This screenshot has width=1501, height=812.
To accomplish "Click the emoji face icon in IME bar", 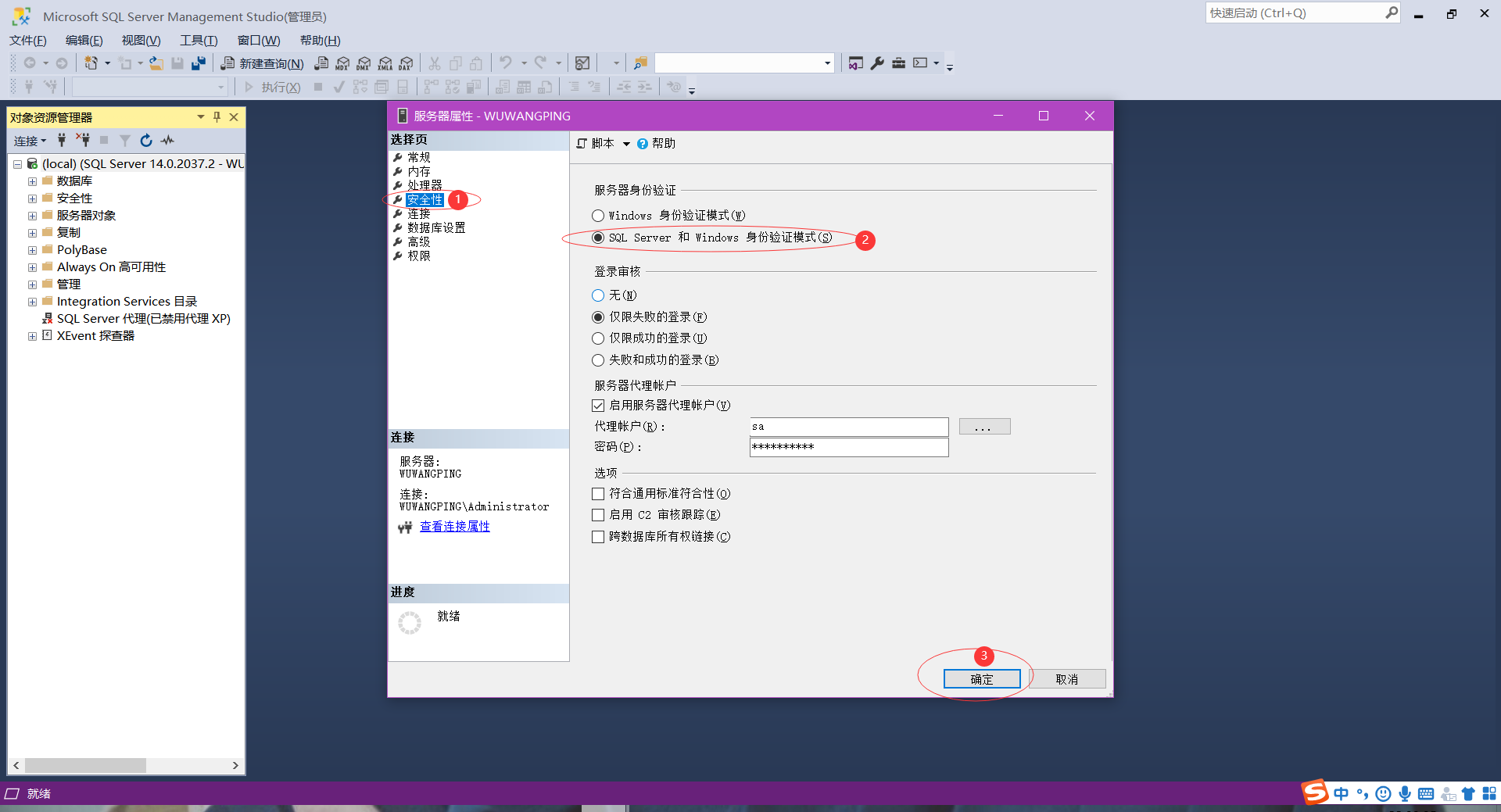I will coord(1383,794).
